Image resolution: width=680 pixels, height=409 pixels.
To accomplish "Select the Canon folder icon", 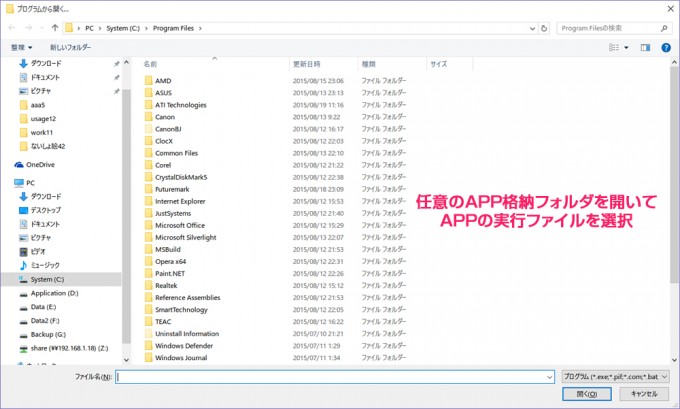I will point(148,117).
